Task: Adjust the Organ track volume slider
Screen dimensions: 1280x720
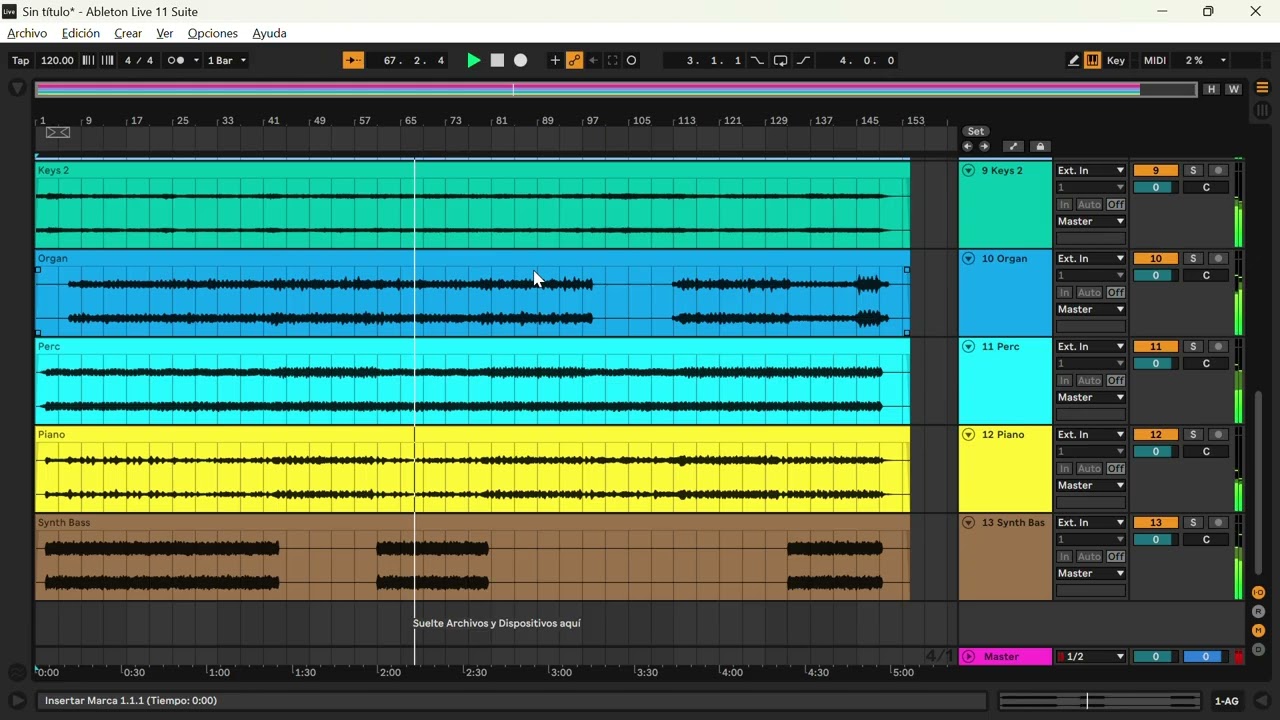Action: (1155, 276)
